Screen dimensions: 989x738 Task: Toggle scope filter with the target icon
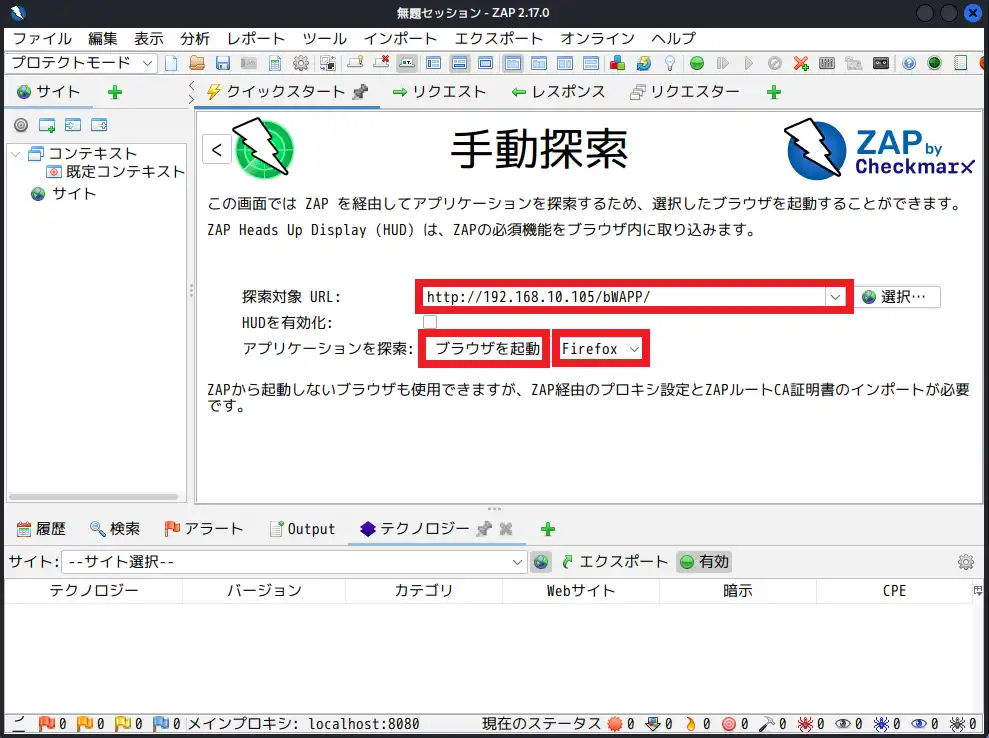pos(21,125)
